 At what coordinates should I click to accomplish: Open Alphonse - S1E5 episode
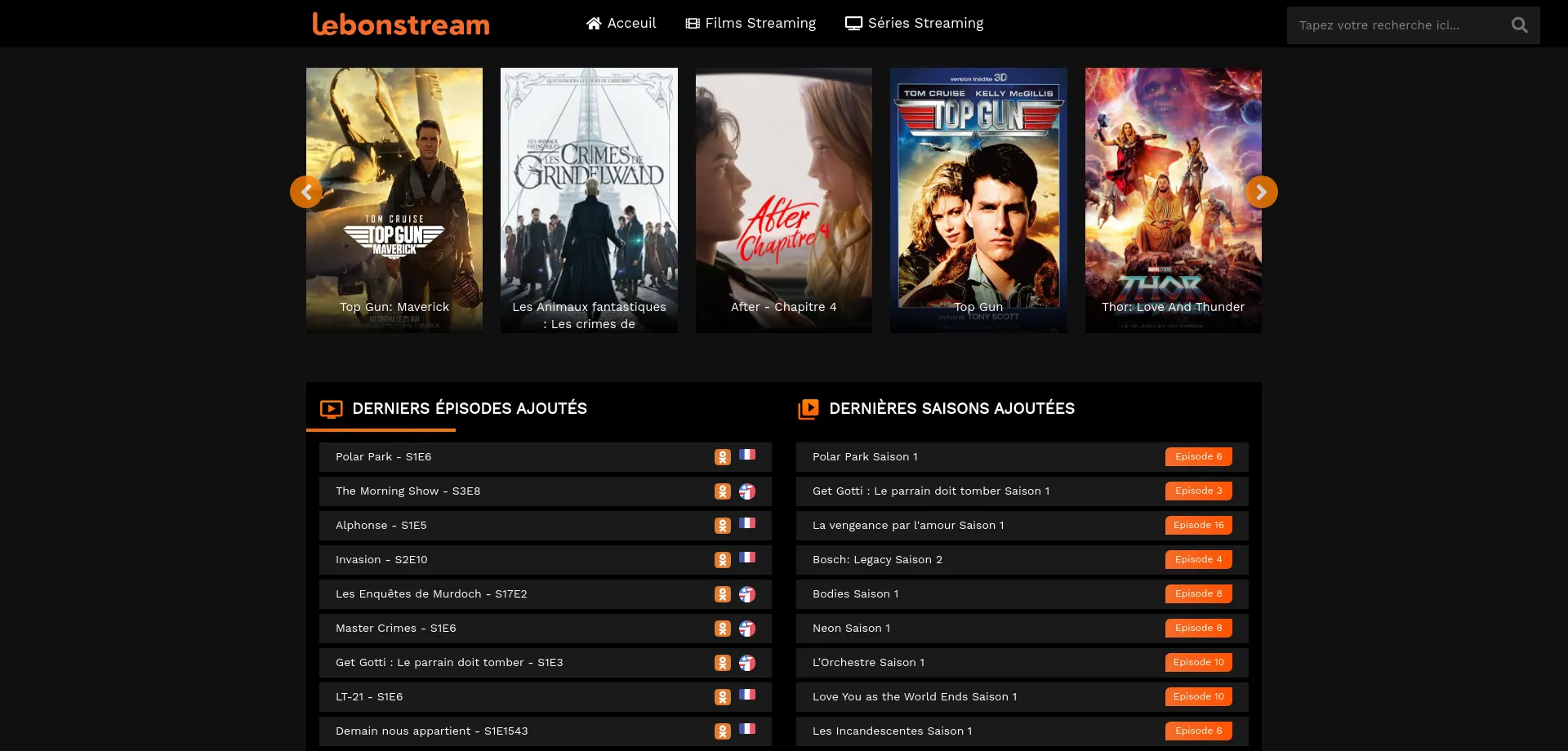tap(546, 526)
